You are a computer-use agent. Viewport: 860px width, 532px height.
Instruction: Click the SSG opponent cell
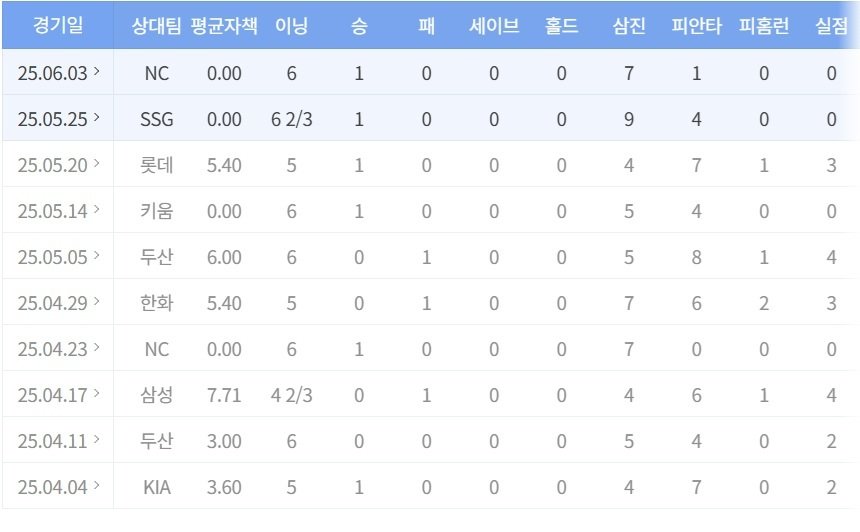tap(157, 119)
